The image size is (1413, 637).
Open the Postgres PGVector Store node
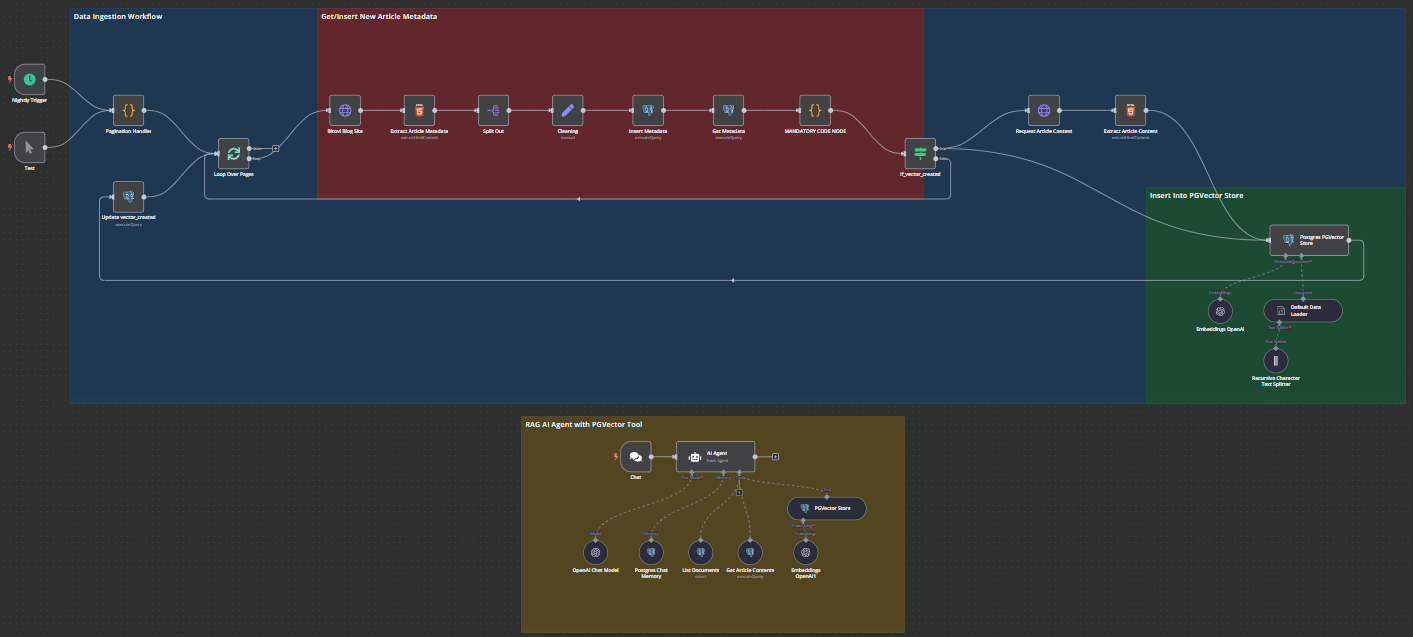pyautogui.click(x=1307, y=239)
